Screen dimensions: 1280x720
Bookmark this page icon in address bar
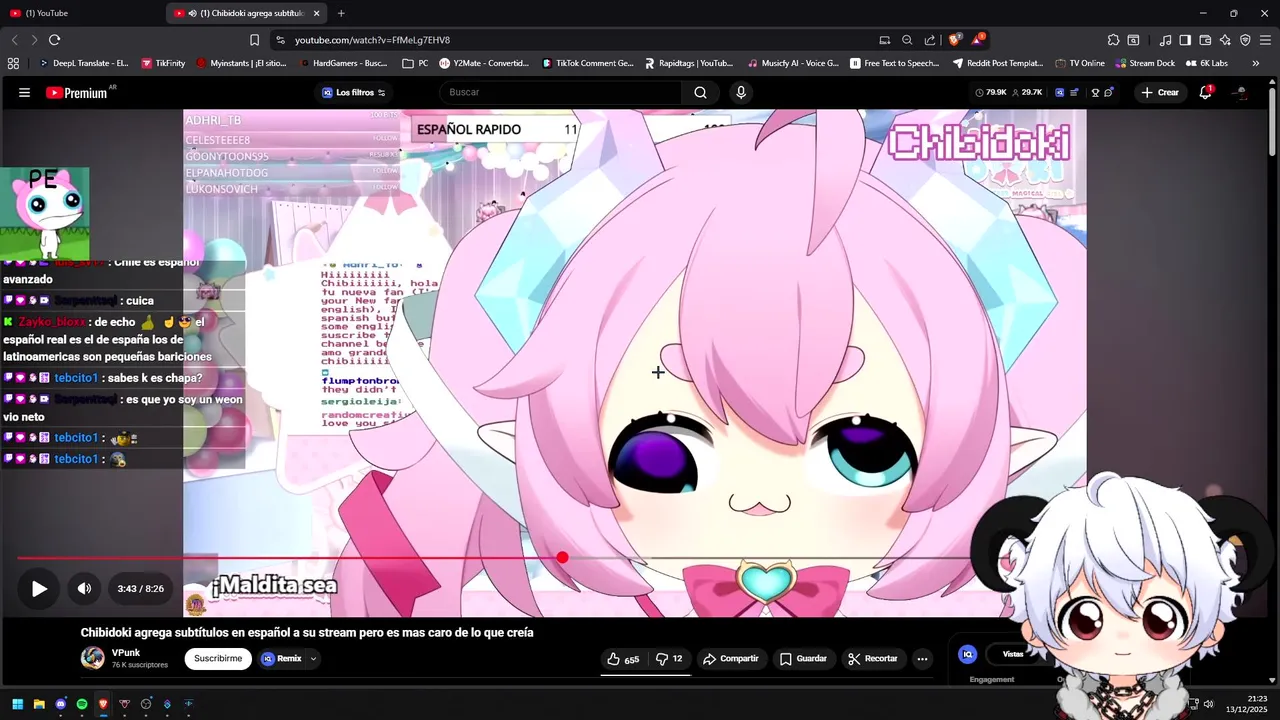coord(254,40)
